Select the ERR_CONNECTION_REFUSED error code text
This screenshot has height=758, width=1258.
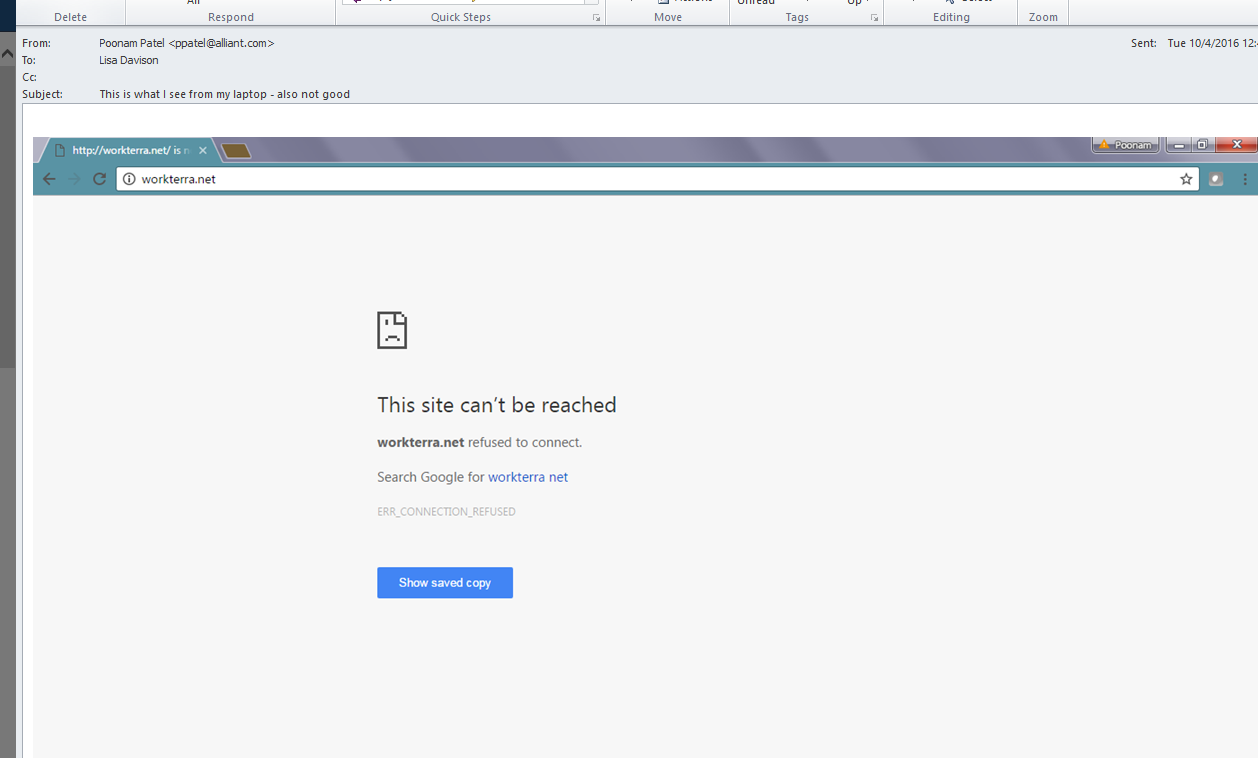446,512
